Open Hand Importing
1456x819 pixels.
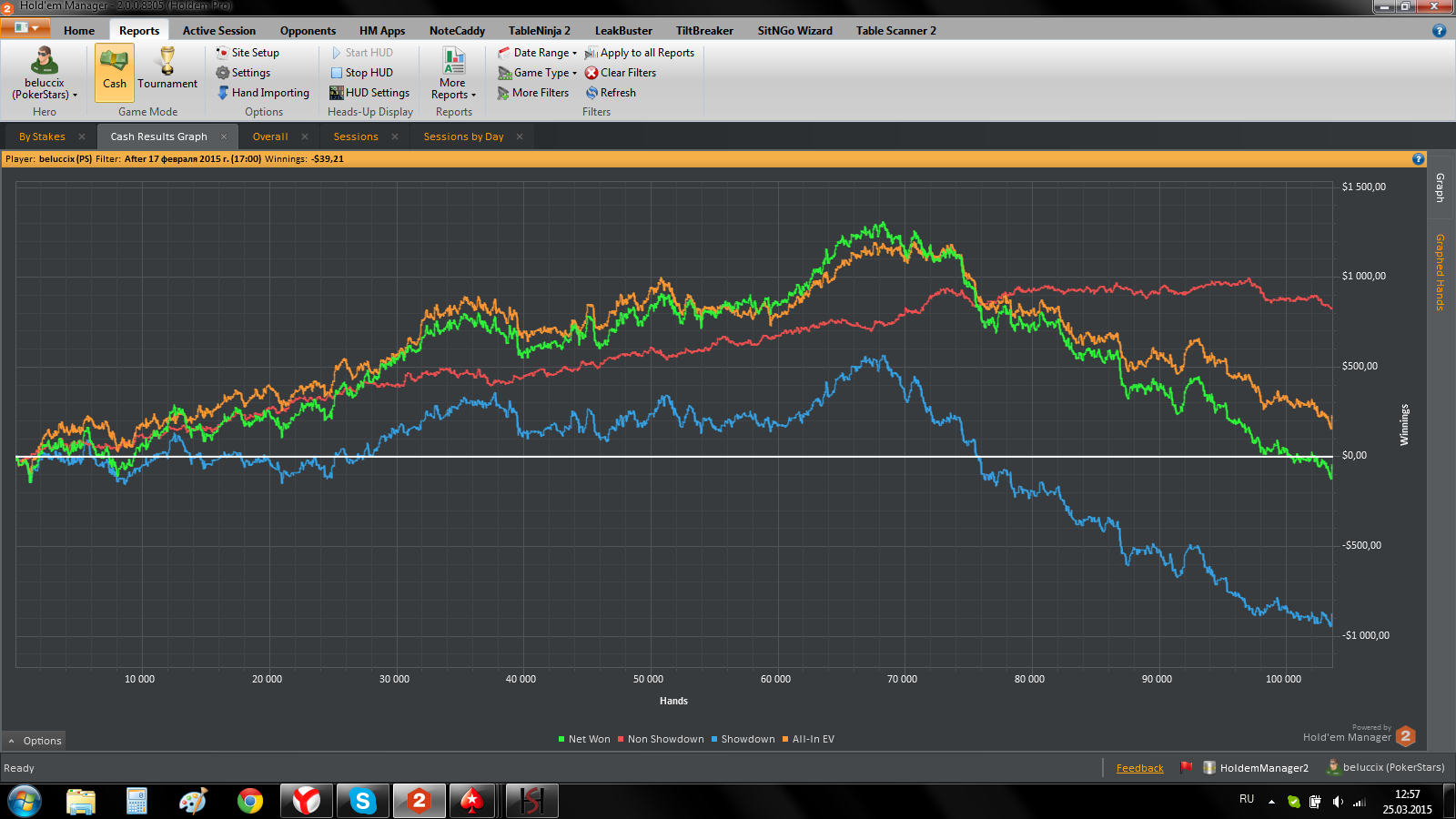263,93
